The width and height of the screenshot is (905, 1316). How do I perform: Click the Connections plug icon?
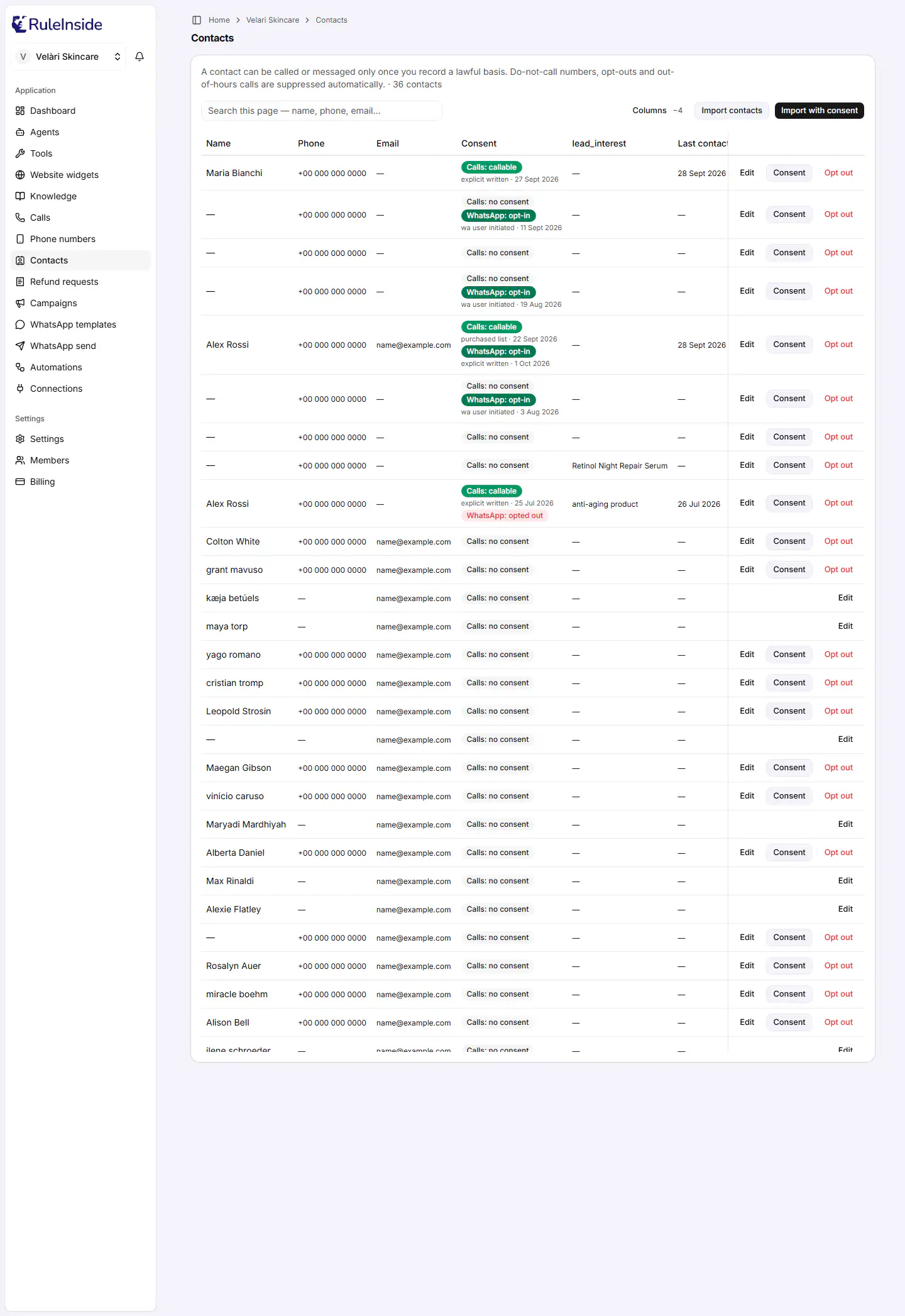[x=20, y=389]
